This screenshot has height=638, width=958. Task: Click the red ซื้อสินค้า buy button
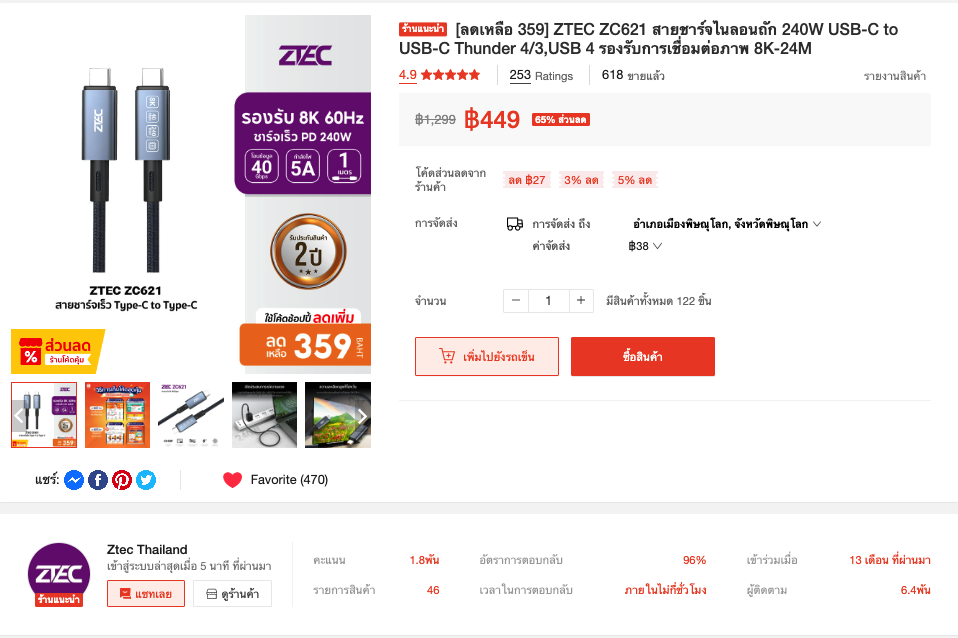tap(643, 356)
